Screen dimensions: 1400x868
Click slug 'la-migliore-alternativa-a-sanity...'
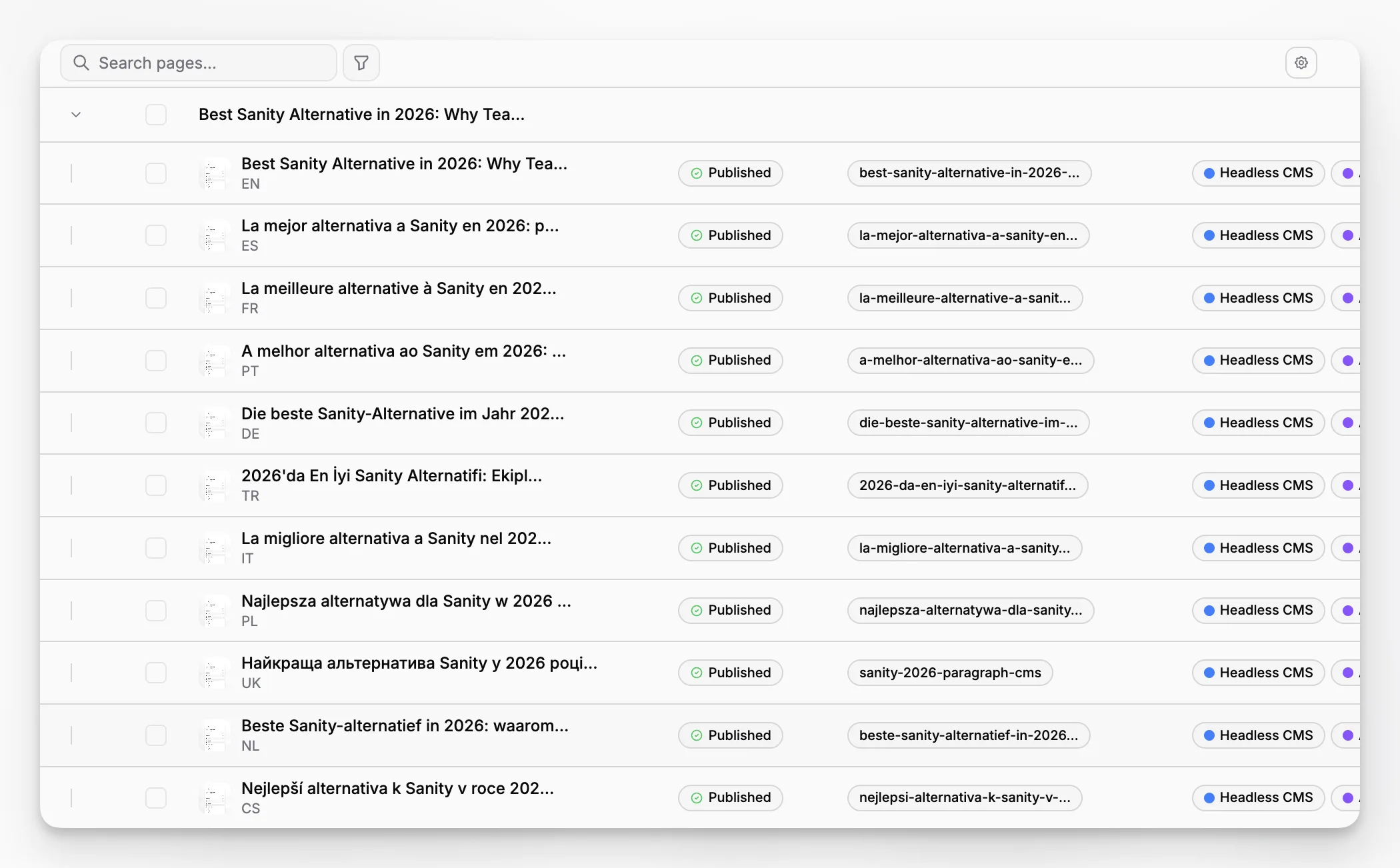point(965,548)
